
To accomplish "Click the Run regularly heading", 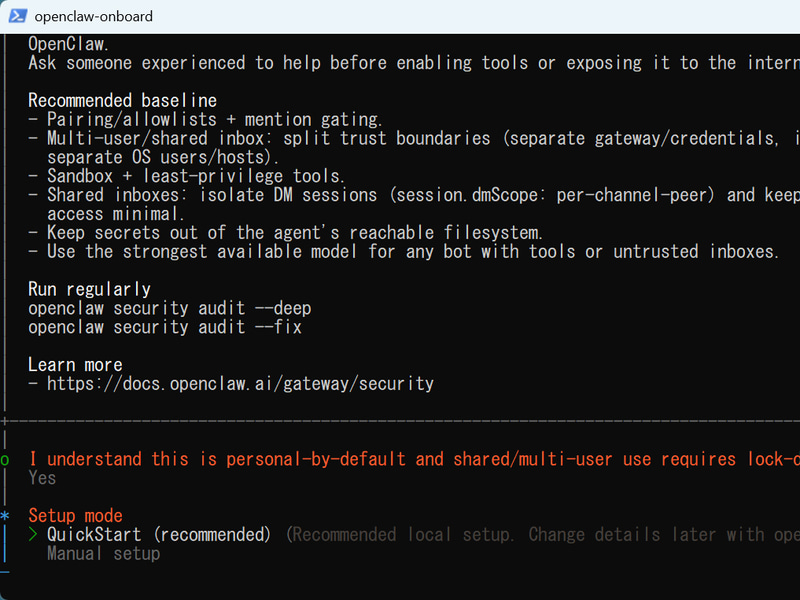I will 89,289.
